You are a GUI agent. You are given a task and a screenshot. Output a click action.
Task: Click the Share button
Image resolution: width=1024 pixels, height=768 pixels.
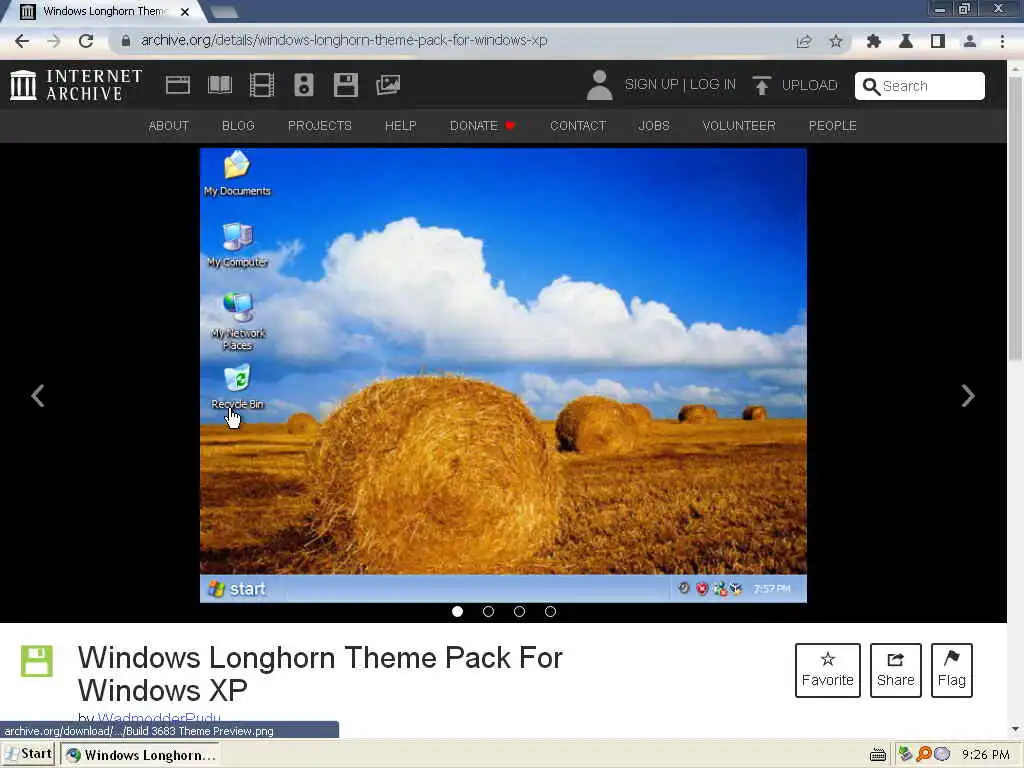895,670
